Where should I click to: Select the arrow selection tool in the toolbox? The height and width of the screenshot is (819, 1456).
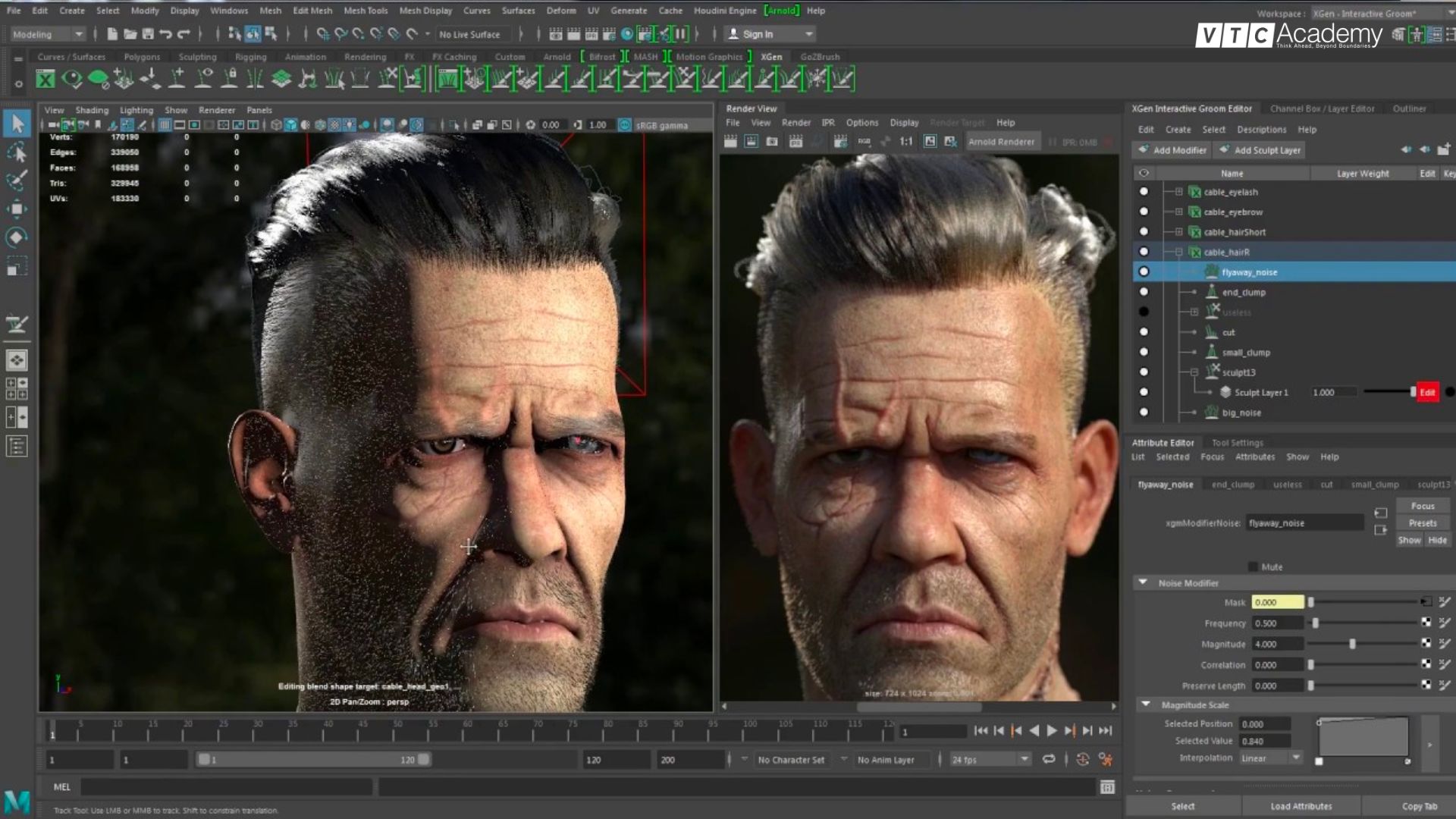point(17,123)
